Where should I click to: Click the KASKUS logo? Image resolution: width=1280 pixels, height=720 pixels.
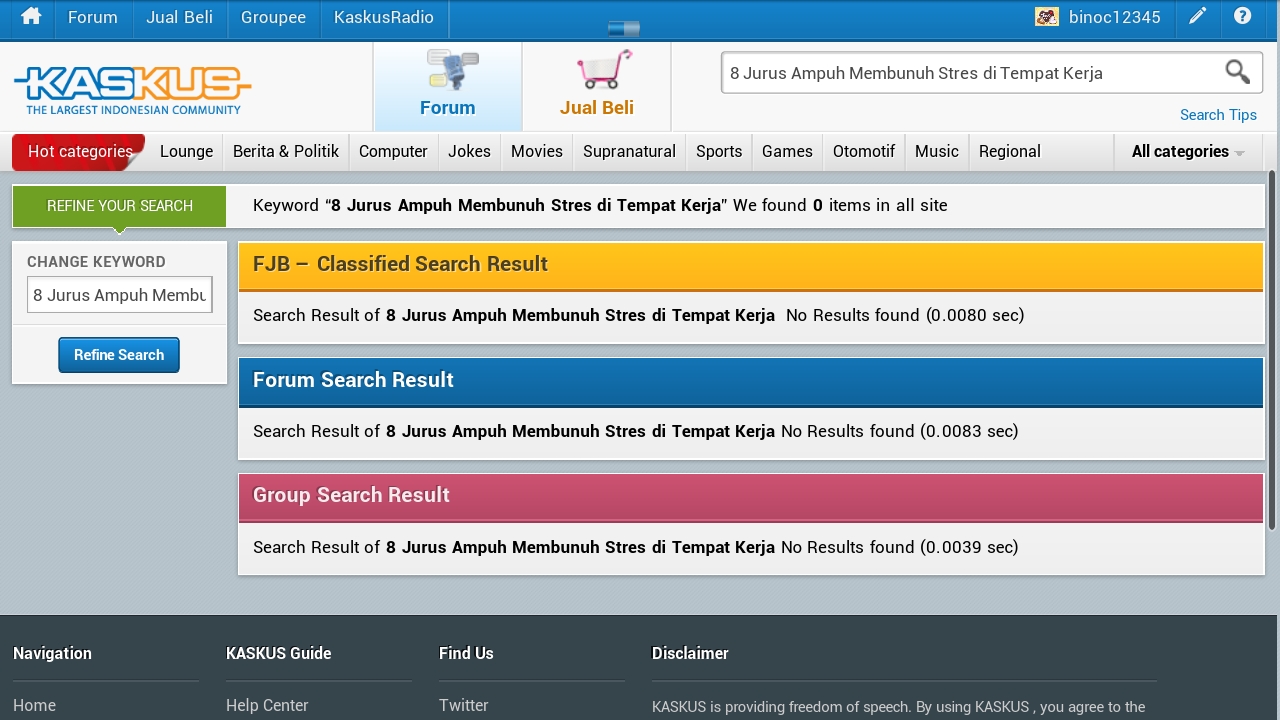(132, 89)
